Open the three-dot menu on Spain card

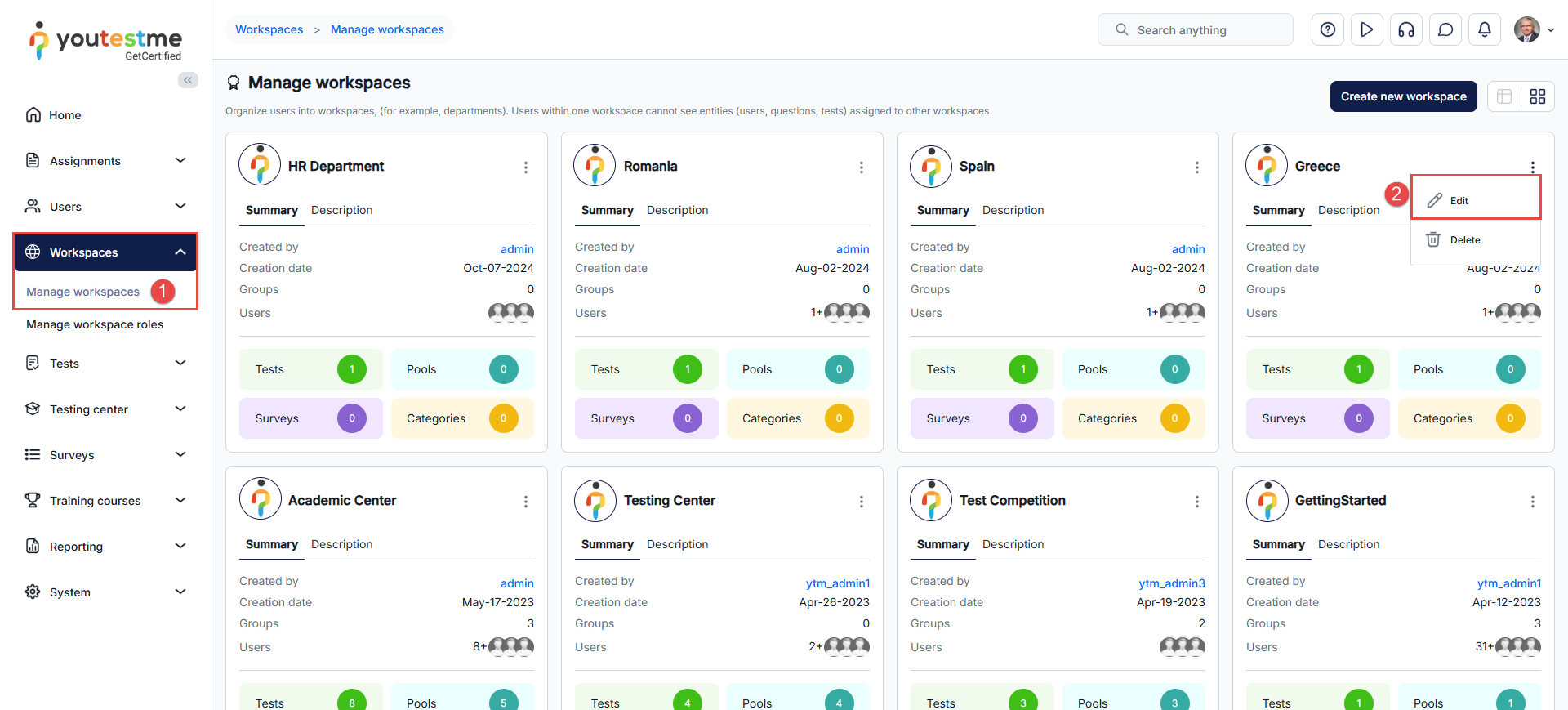click(1197, 167)
